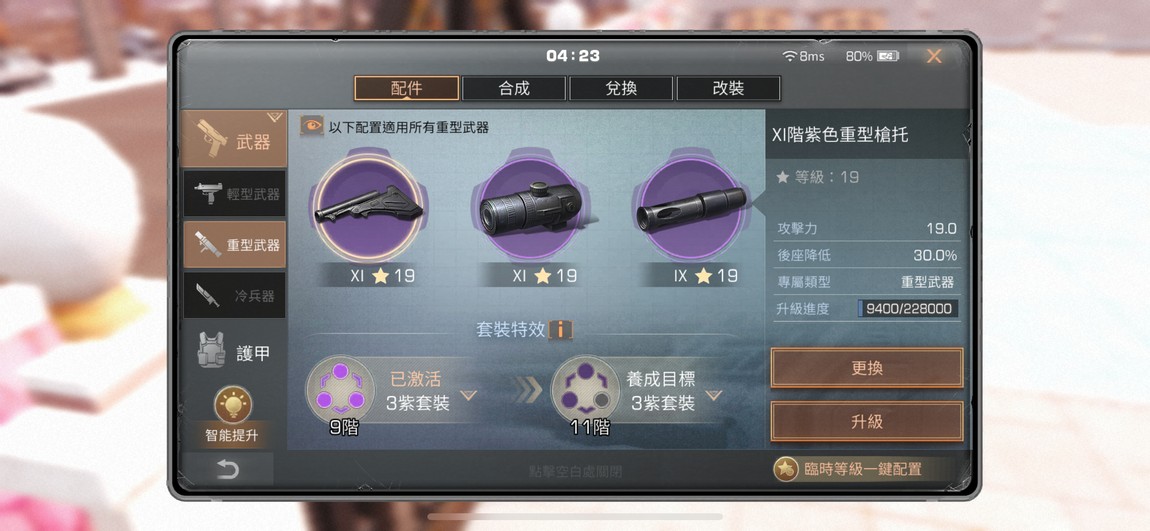Open the set effect info icon
The image size is (1150, 531).
[x=560, y=330]
